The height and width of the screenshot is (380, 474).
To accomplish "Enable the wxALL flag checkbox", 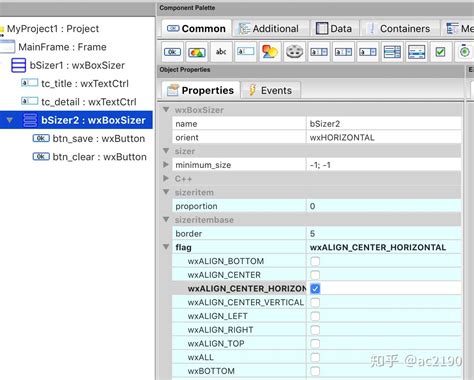I will (315, 357).
